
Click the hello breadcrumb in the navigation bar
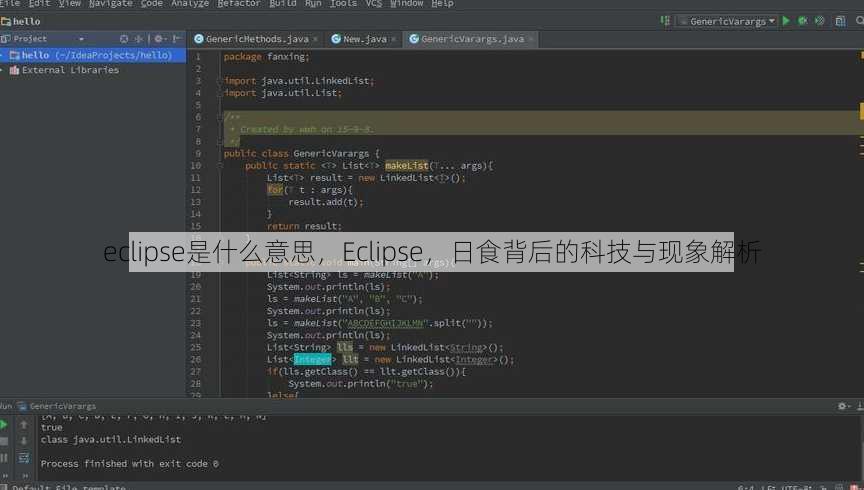(x=26, y=21)
